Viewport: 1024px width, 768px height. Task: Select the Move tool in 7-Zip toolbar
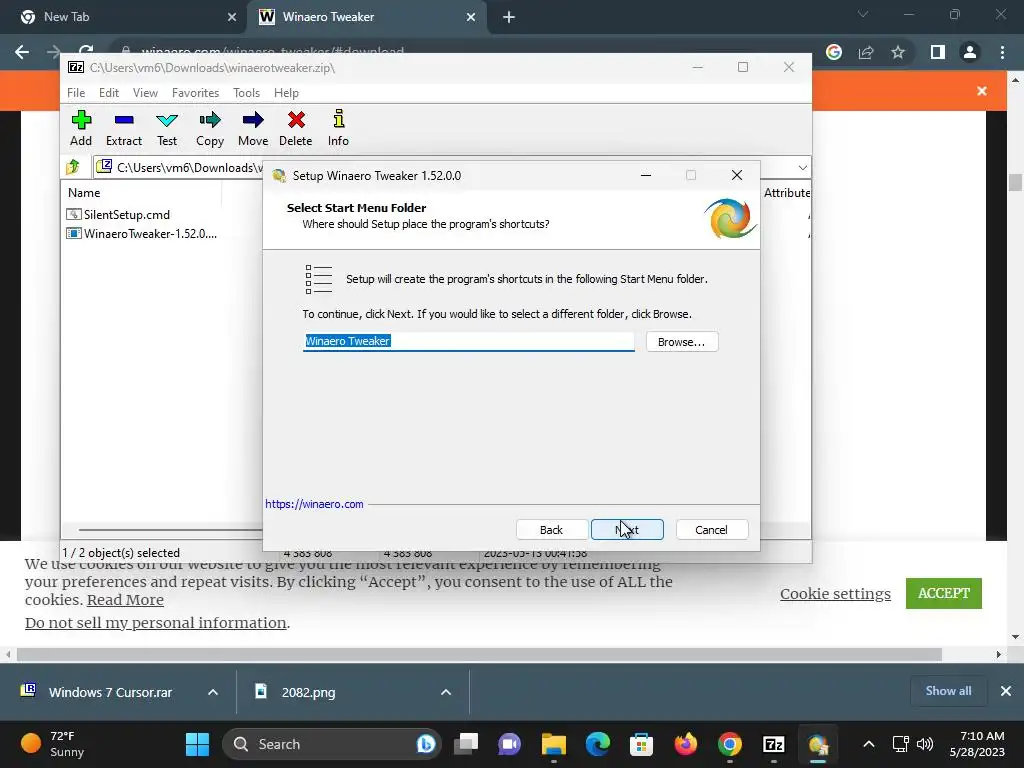253,128
